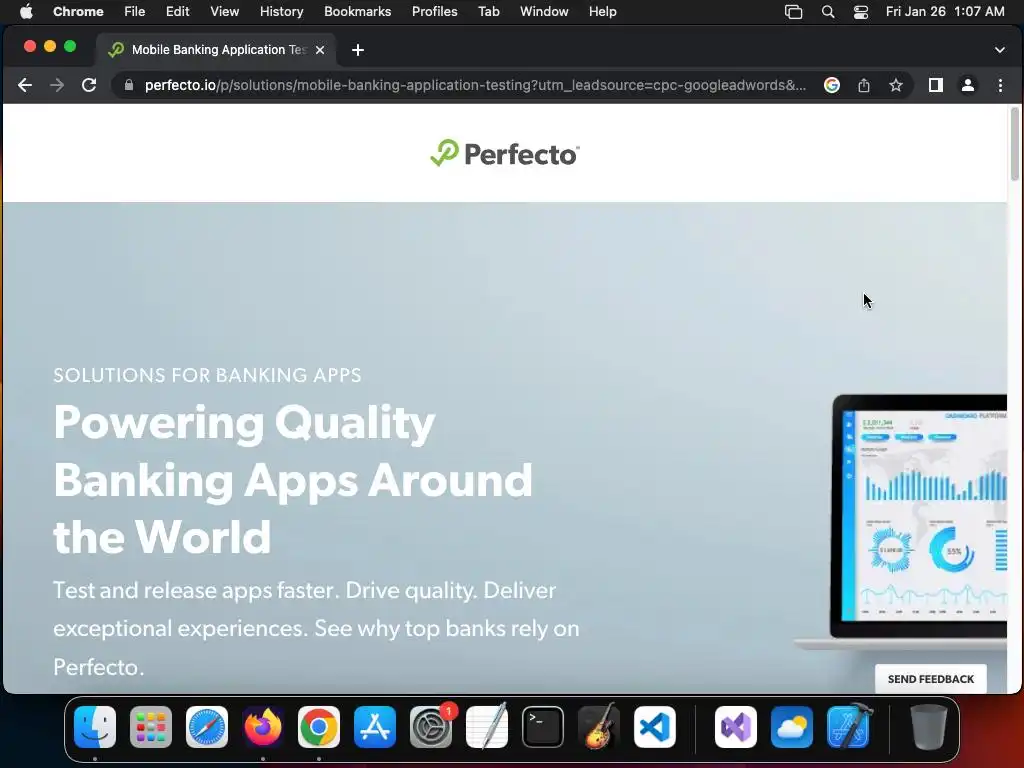Image resolution: width=1024 pixels, height=768 pixels.
Task: Open the Edit menu
Action: click(x=177, y=11)
